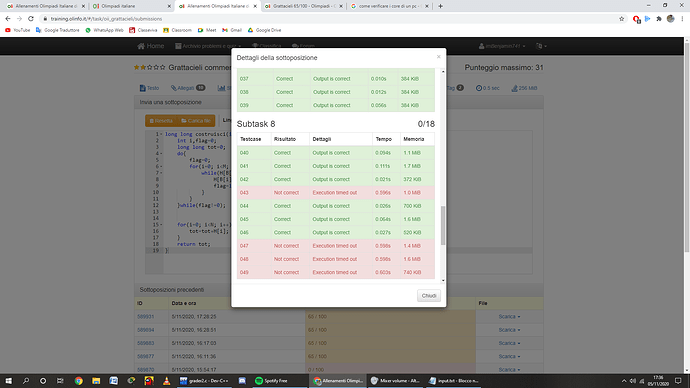Viewport: 690px width, 388px height.
Task: Open the Allegati tab
Action: click(188, 88)
